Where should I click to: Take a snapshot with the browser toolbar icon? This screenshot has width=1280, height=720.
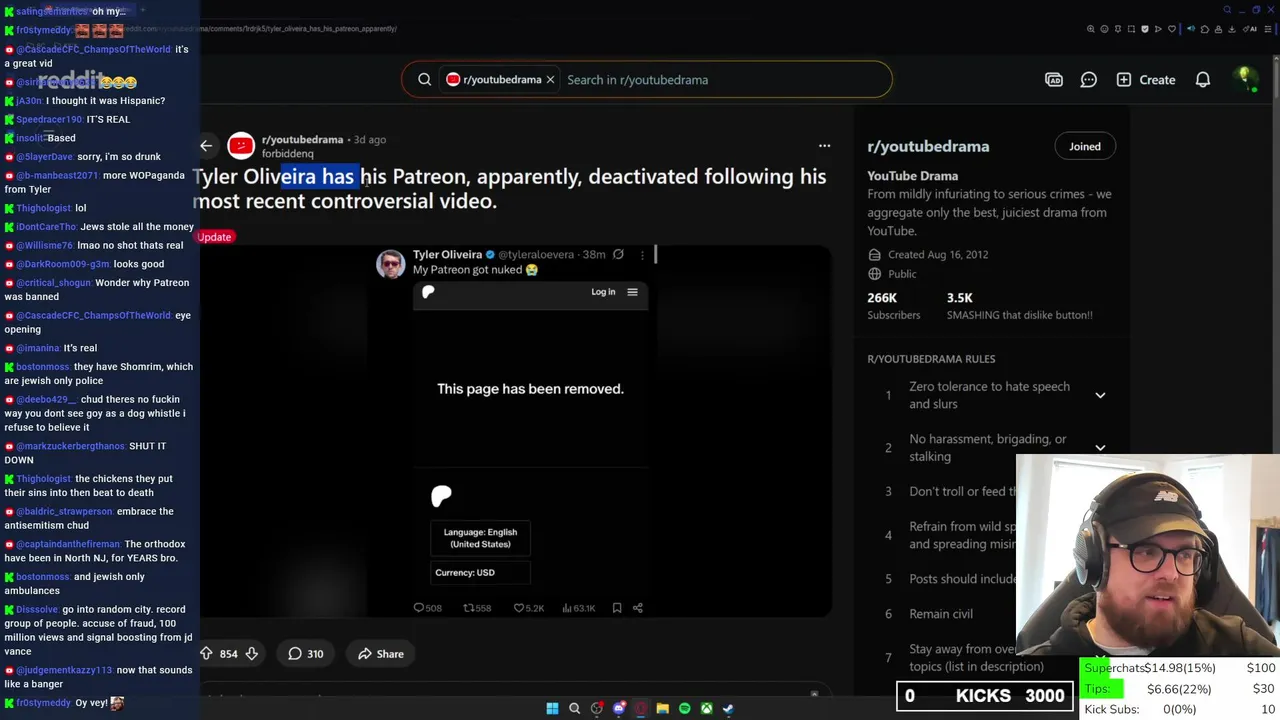1131,29
